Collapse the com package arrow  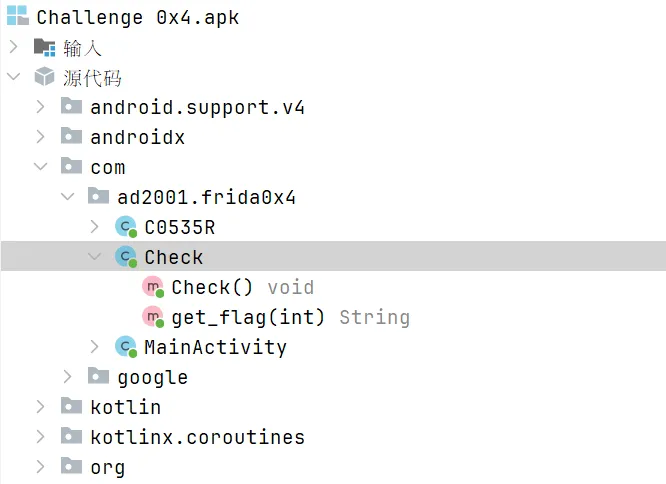point(40,167)
